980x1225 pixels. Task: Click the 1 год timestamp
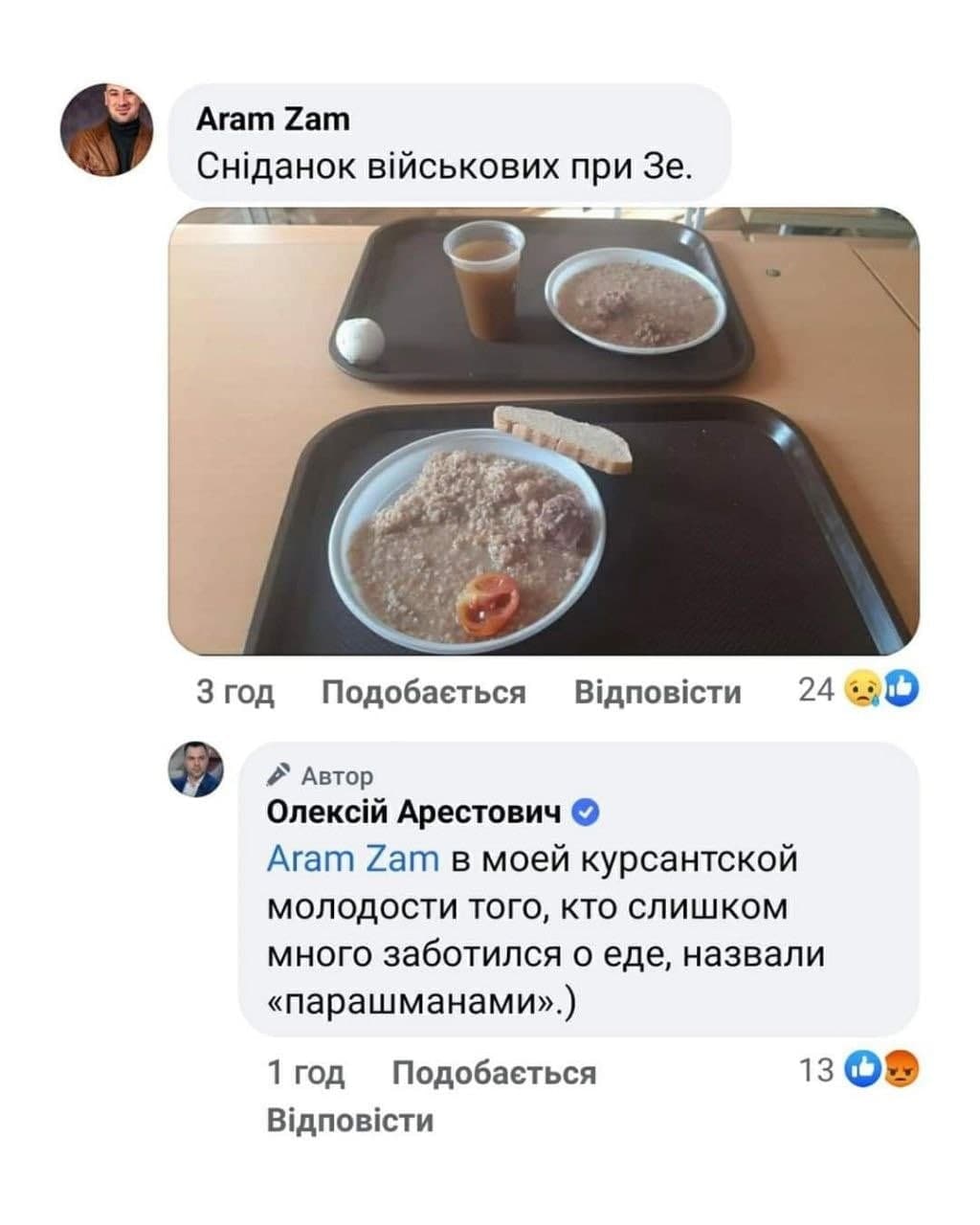coord(305,1072)
